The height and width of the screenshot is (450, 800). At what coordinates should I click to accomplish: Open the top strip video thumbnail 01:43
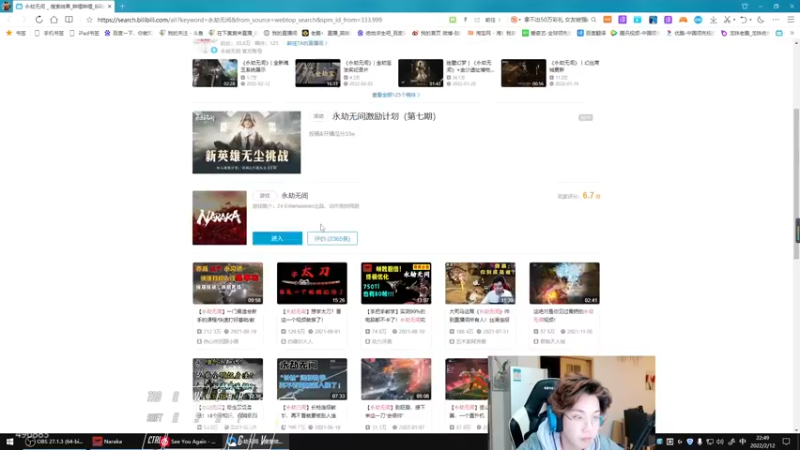pyautogui.click(x=420, y=73)
